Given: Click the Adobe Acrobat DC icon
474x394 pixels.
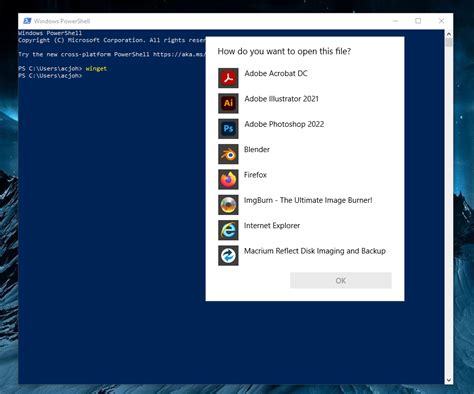Looking at the screenshot, I should click(x=228, y=78).
